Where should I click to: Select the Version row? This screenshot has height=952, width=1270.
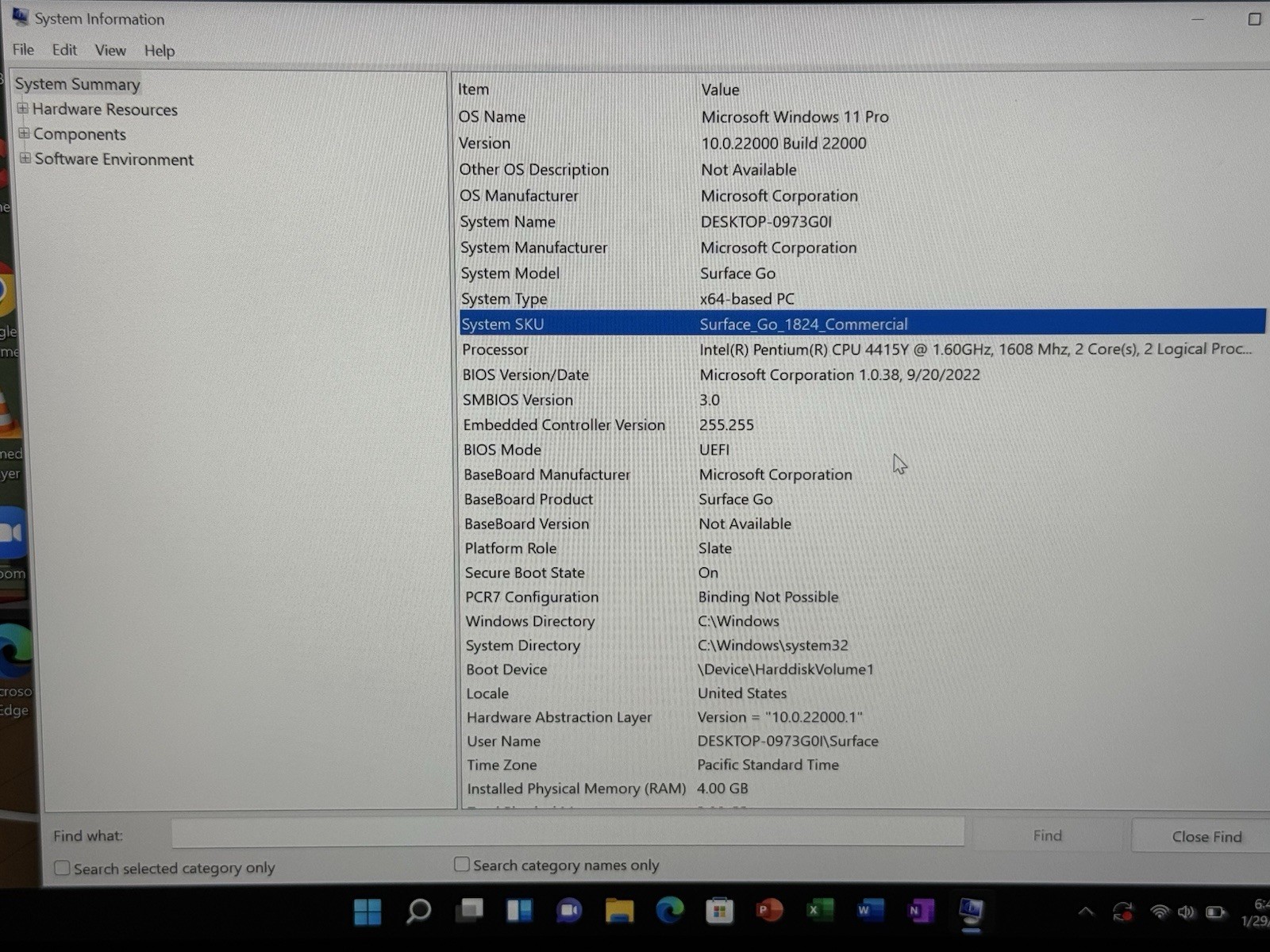point(862,143)
